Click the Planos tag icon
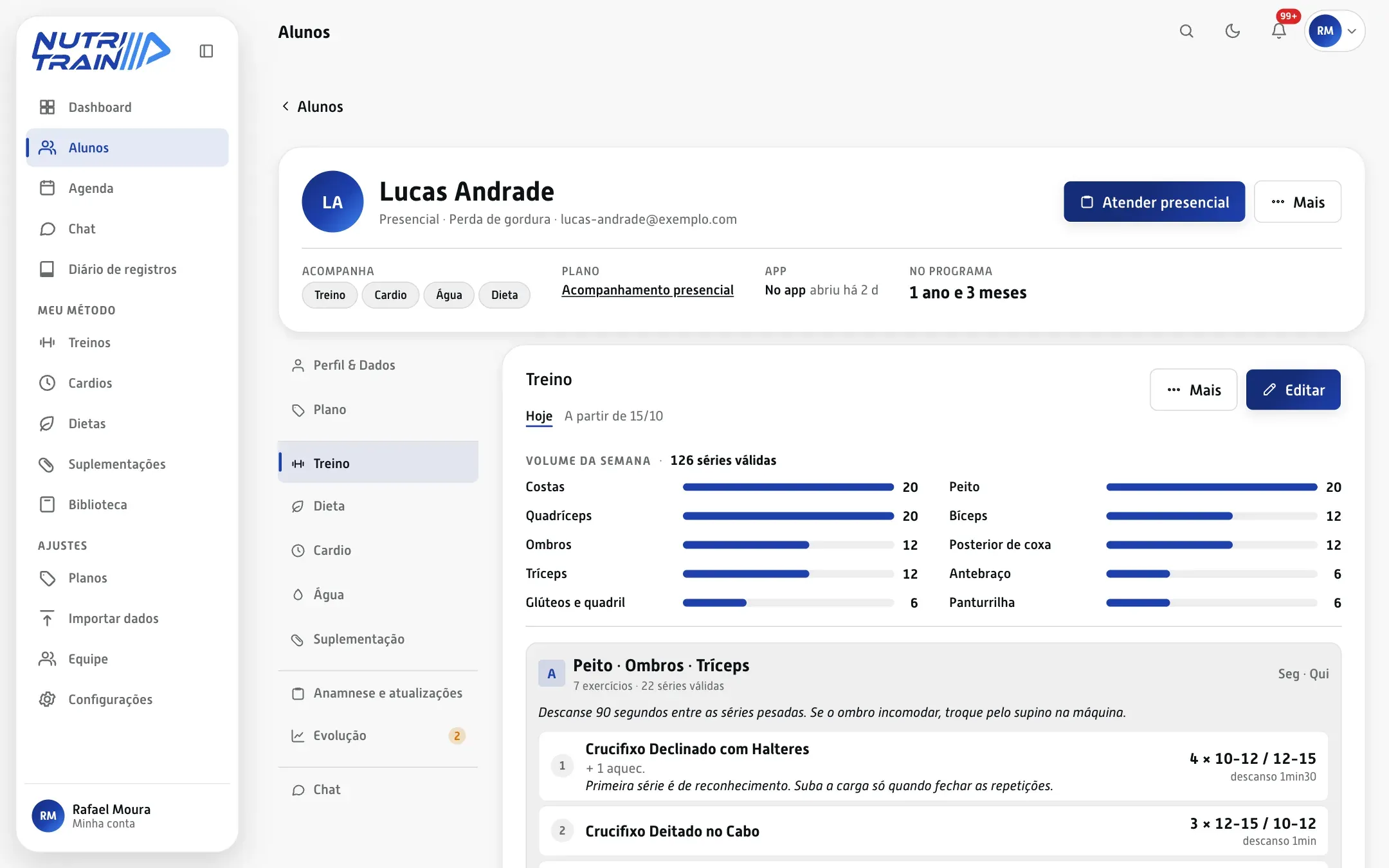1389x868 pixels. pos(47,578)
